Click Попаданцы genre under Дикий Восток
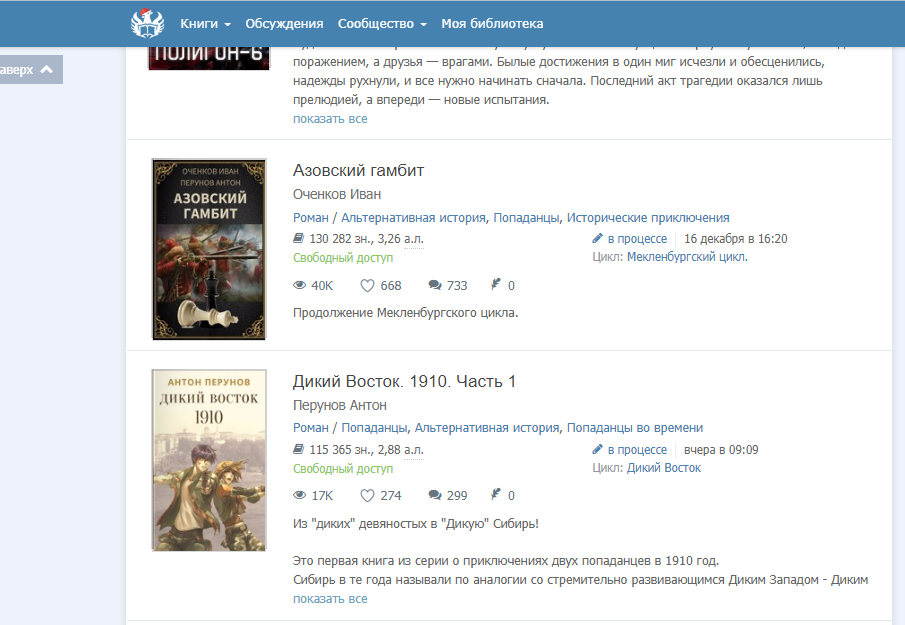Image resolution: width=905 pixels, height=625 pixels. point(374,428)
